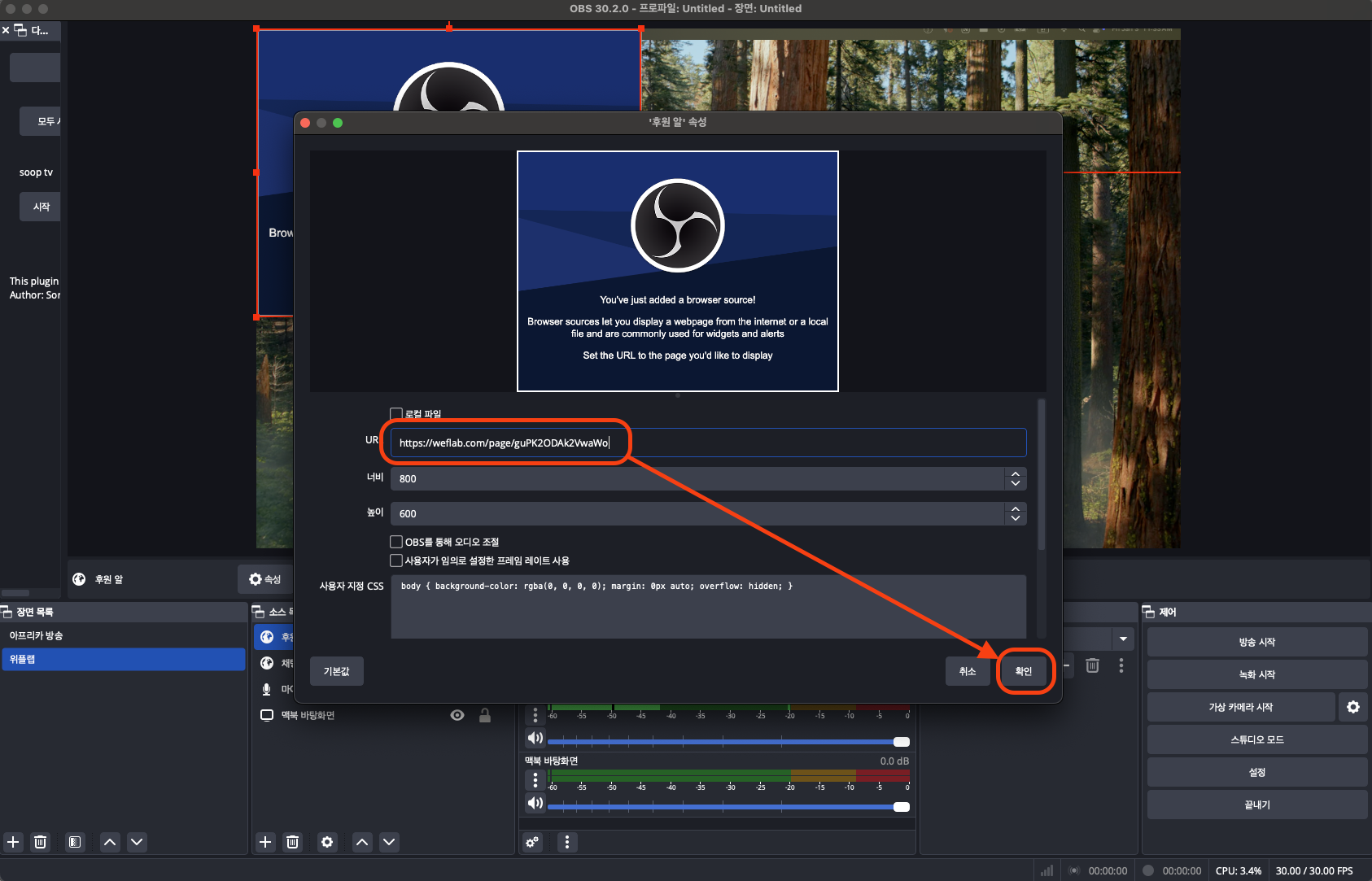The image size is (1372, 881).
Task: Open virtual camera settings gear
Action: pyautogui.click(x=1353, y=707)
